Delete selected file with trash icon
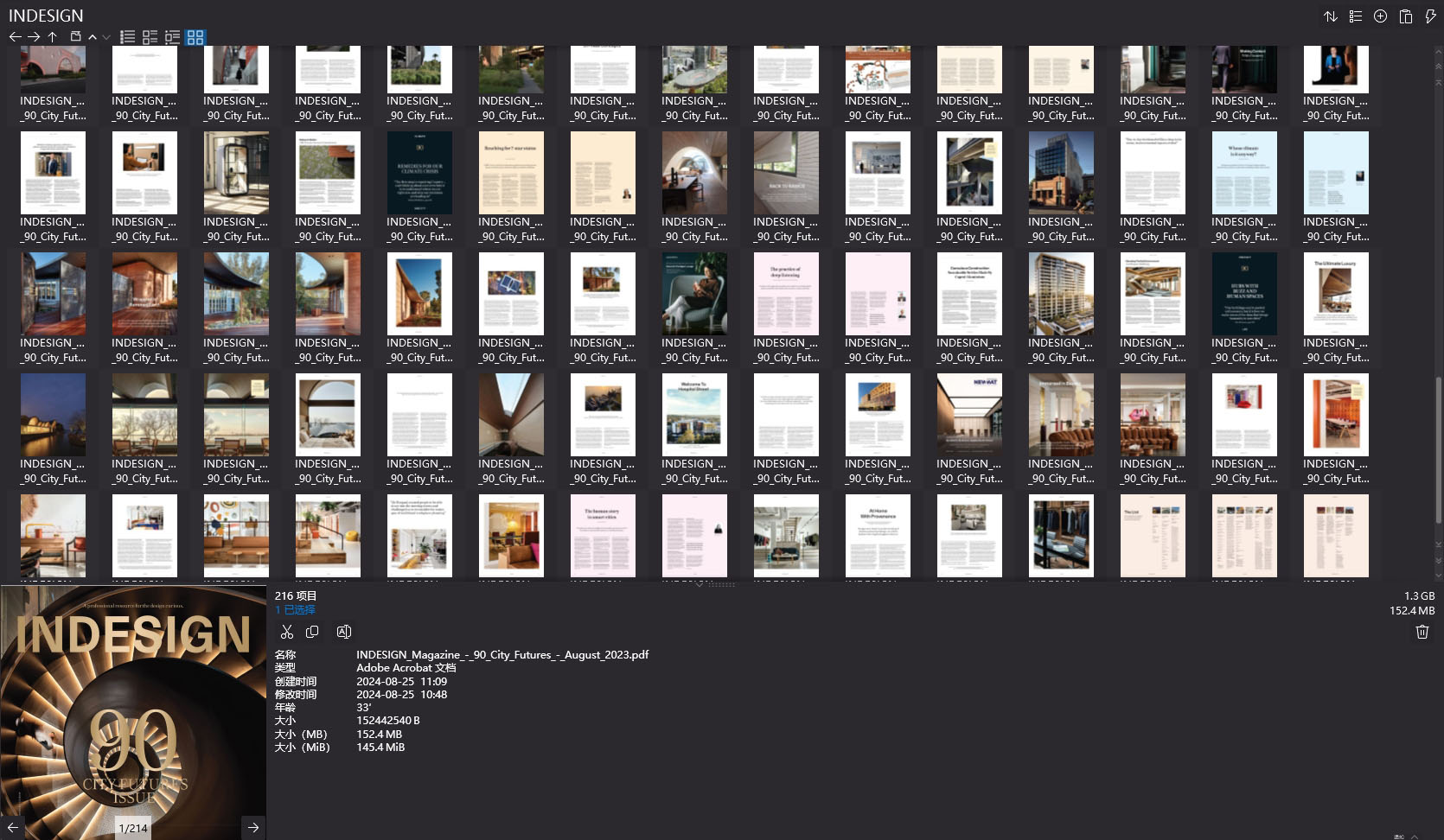 1422,632
